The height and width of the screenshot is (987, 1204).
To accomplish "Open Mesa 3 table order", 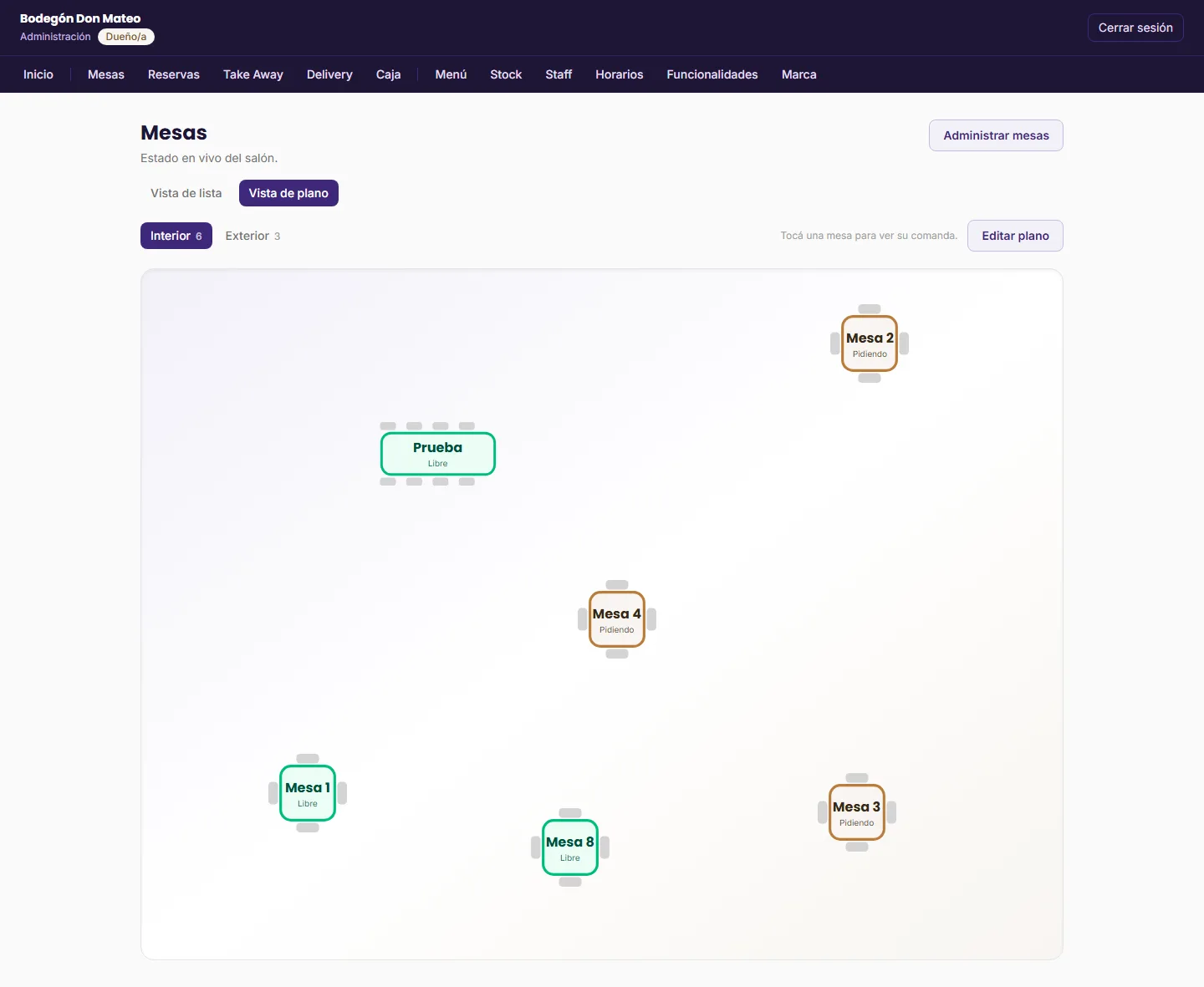I will [x=857, y=812].
